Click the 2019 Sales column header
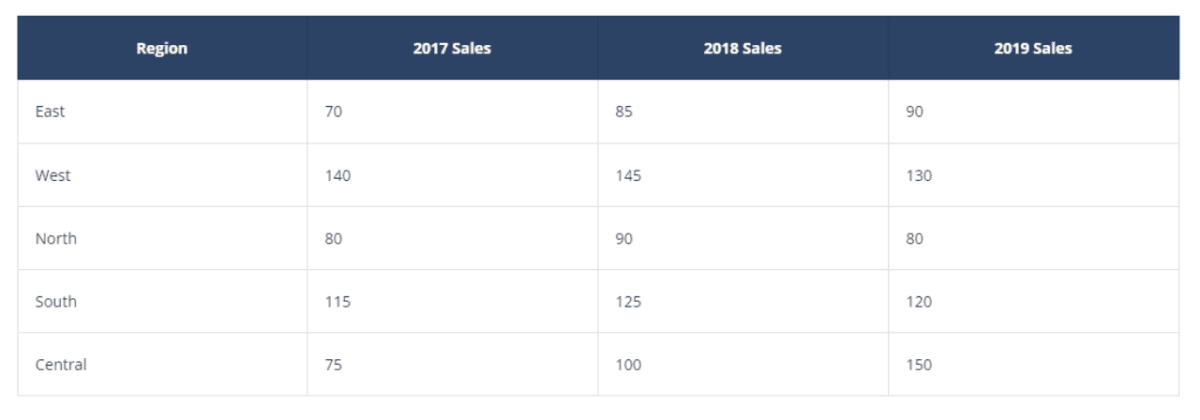 pyautogui.click(x=1034, y=48)
